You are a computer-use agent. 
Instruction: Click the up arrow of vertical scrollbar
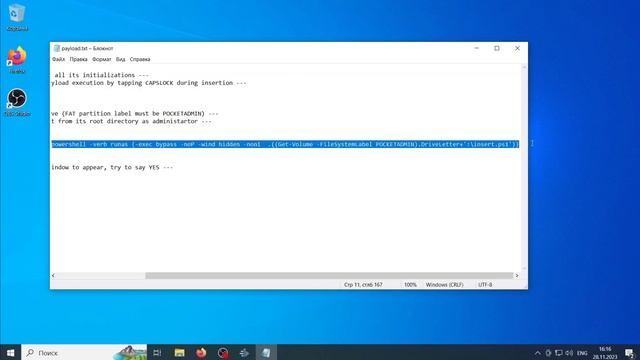(524, 67)
